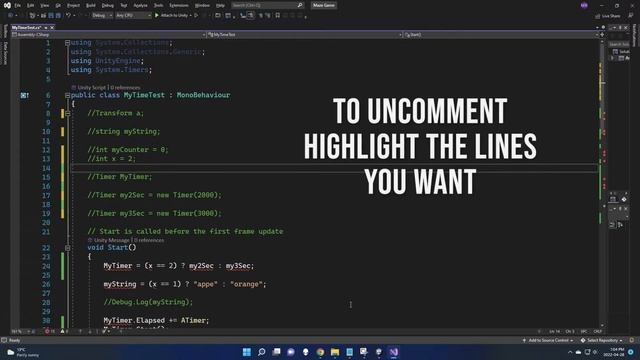The height and width of the screenshot is (360, 640).
Task: Open the Build menu
Action: [x=91, y=5]
